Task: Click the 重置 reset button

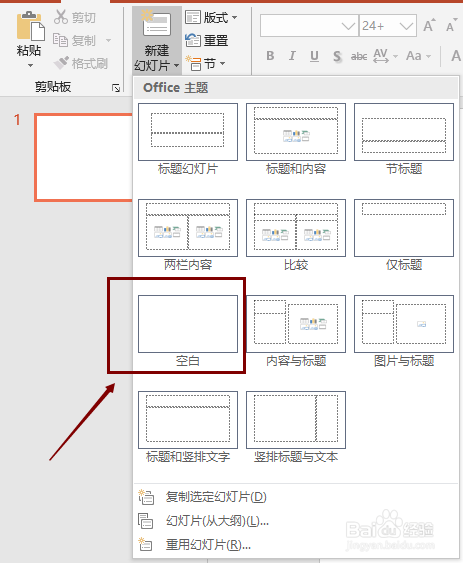Action: tap(207, 40)
